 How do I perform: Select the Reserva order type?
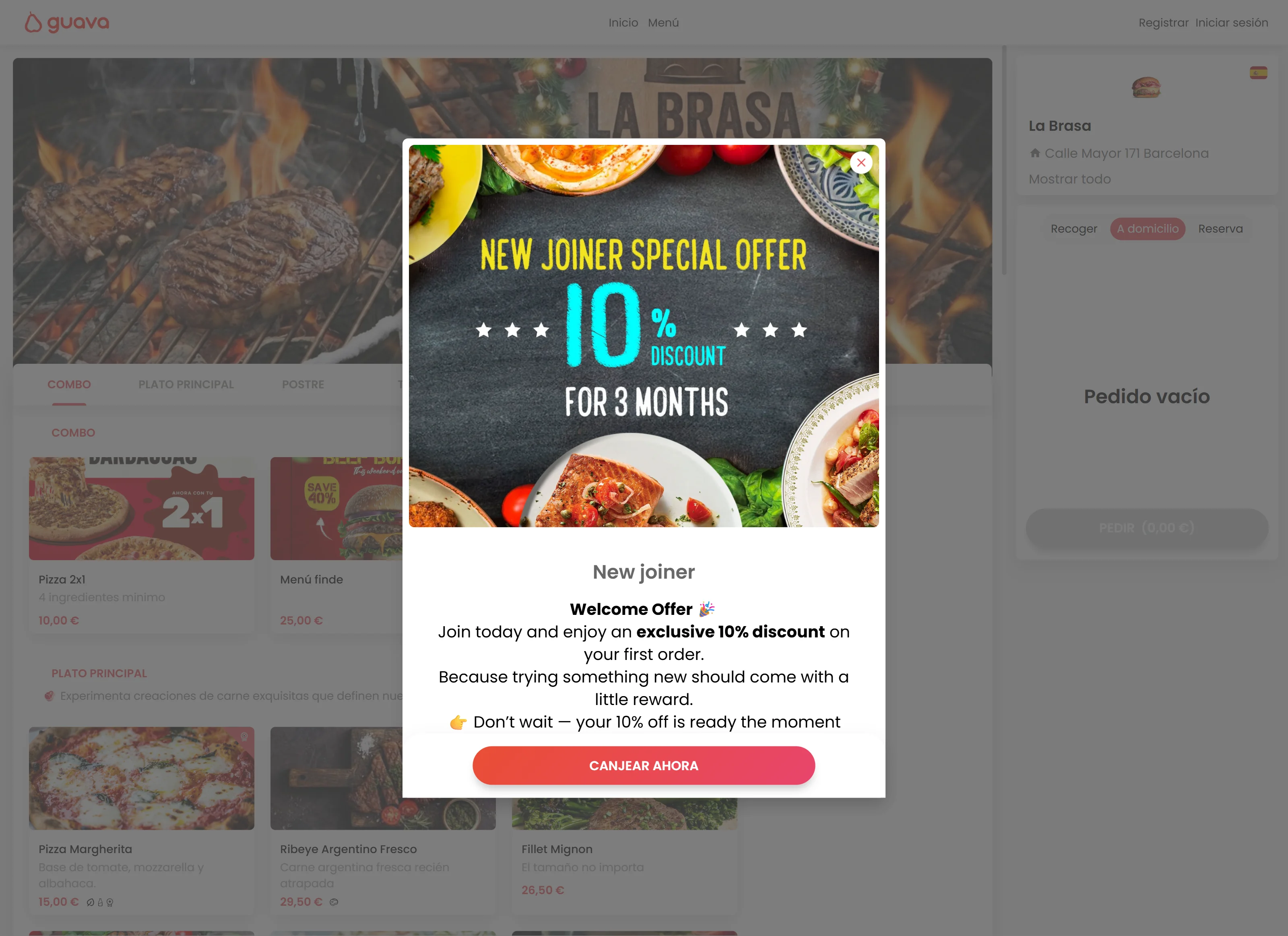(1220, 229)
